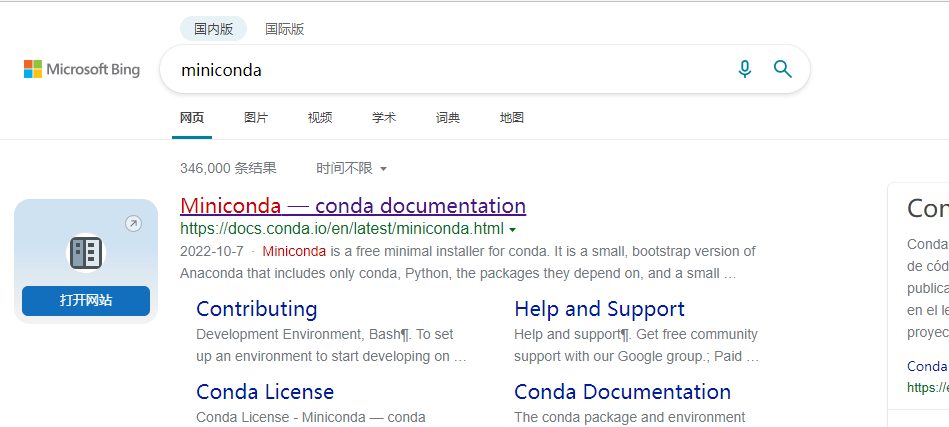
Task: Click the external link arrow on site card
Action: click(x=133, y=224)
